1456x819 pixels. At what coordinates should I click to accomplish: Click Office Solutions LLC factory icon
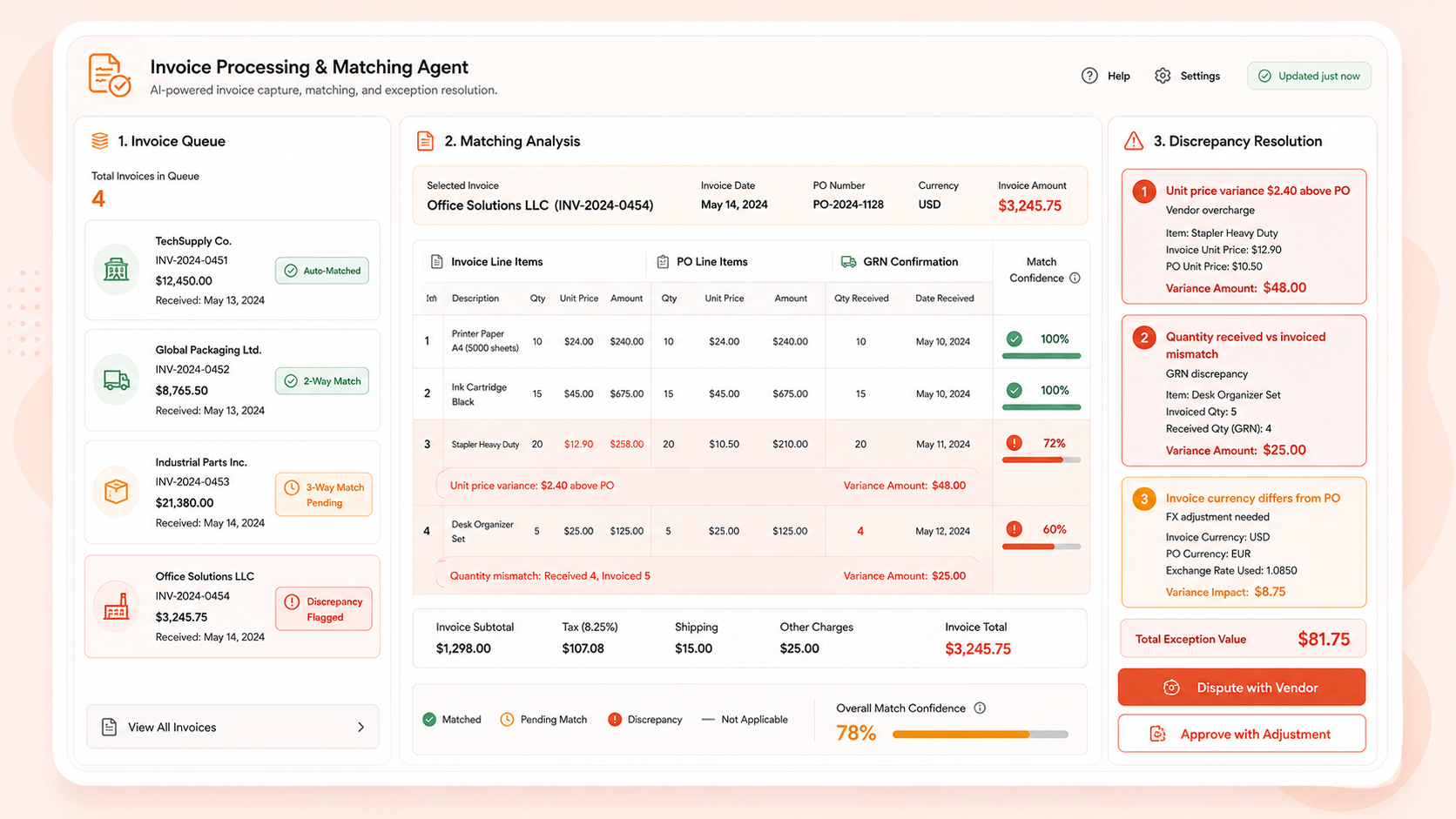click(x=116, y=606)
